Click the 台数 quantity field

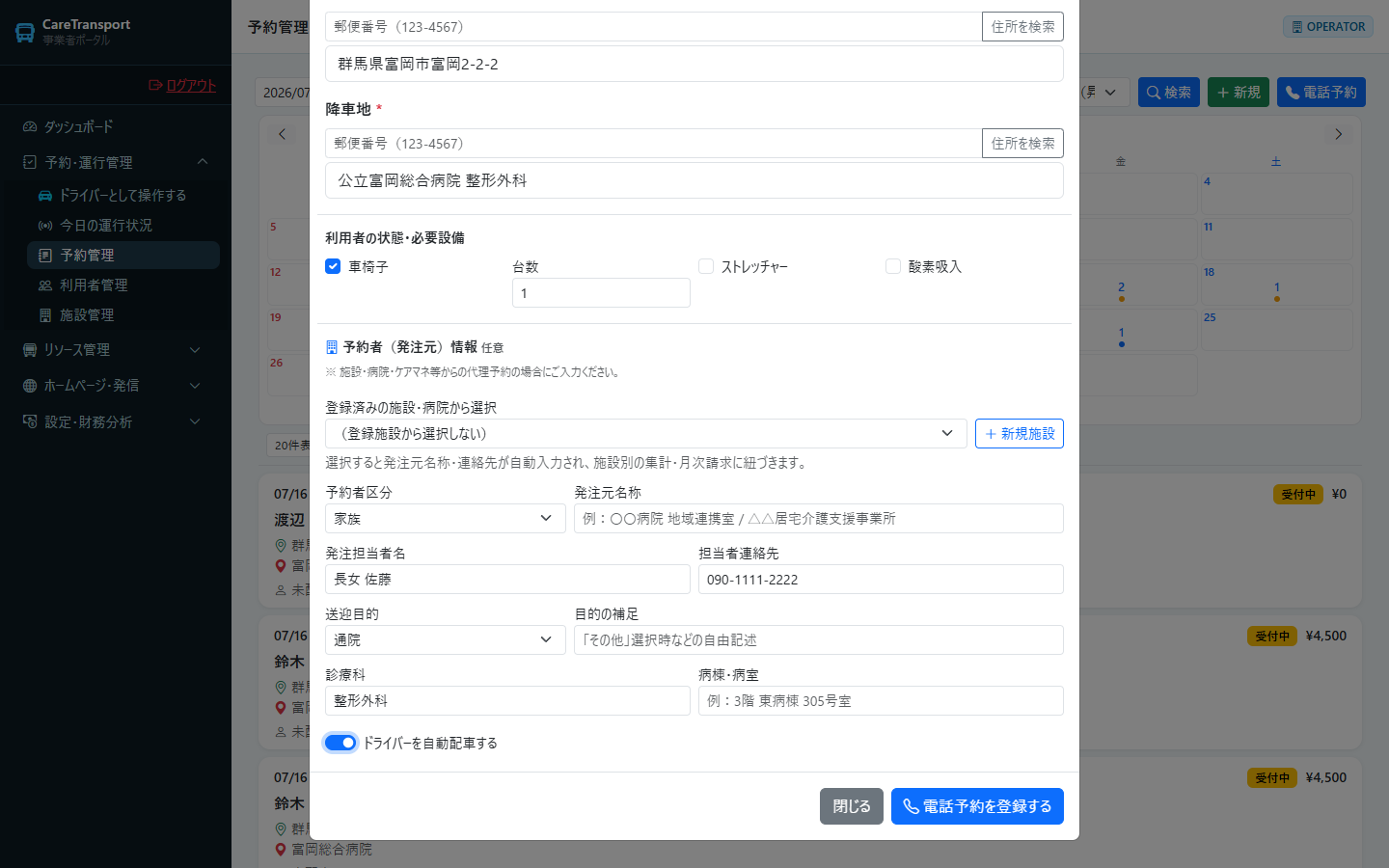(601, 293)
